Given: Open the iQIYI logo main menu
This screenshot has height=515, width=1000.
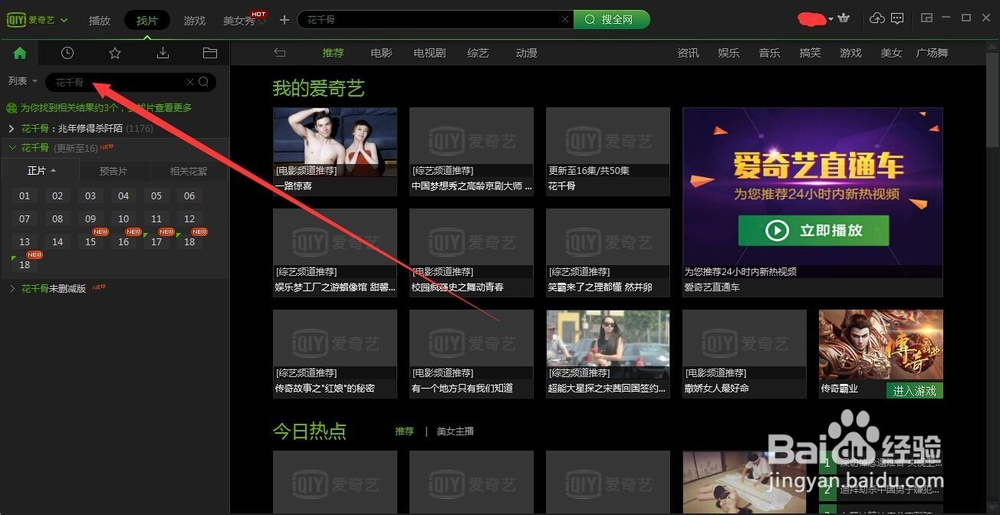Looking at the screenshot, I should 37,20.
